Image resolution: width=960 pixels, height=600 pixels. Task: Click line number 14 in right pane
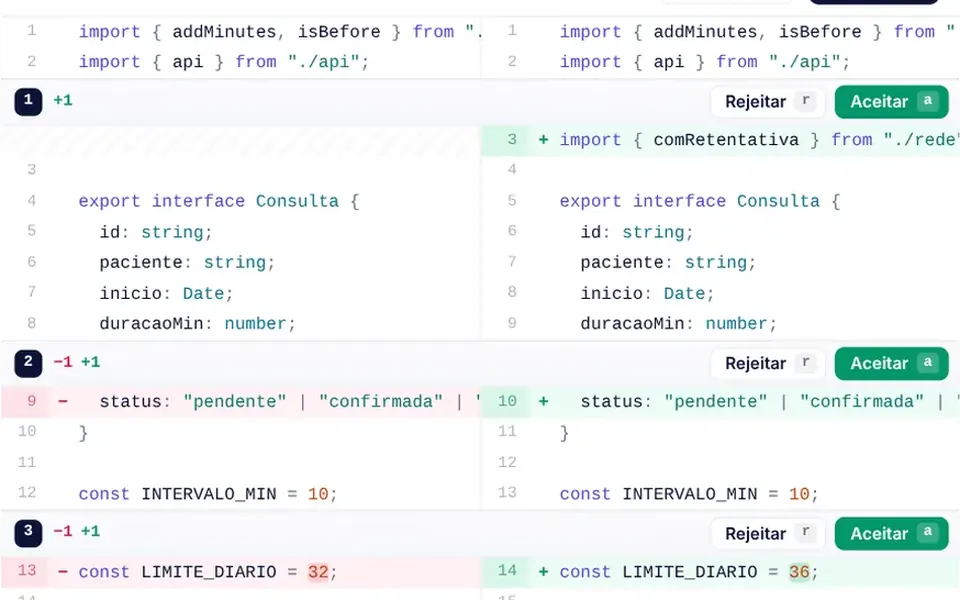click(507, 571)
